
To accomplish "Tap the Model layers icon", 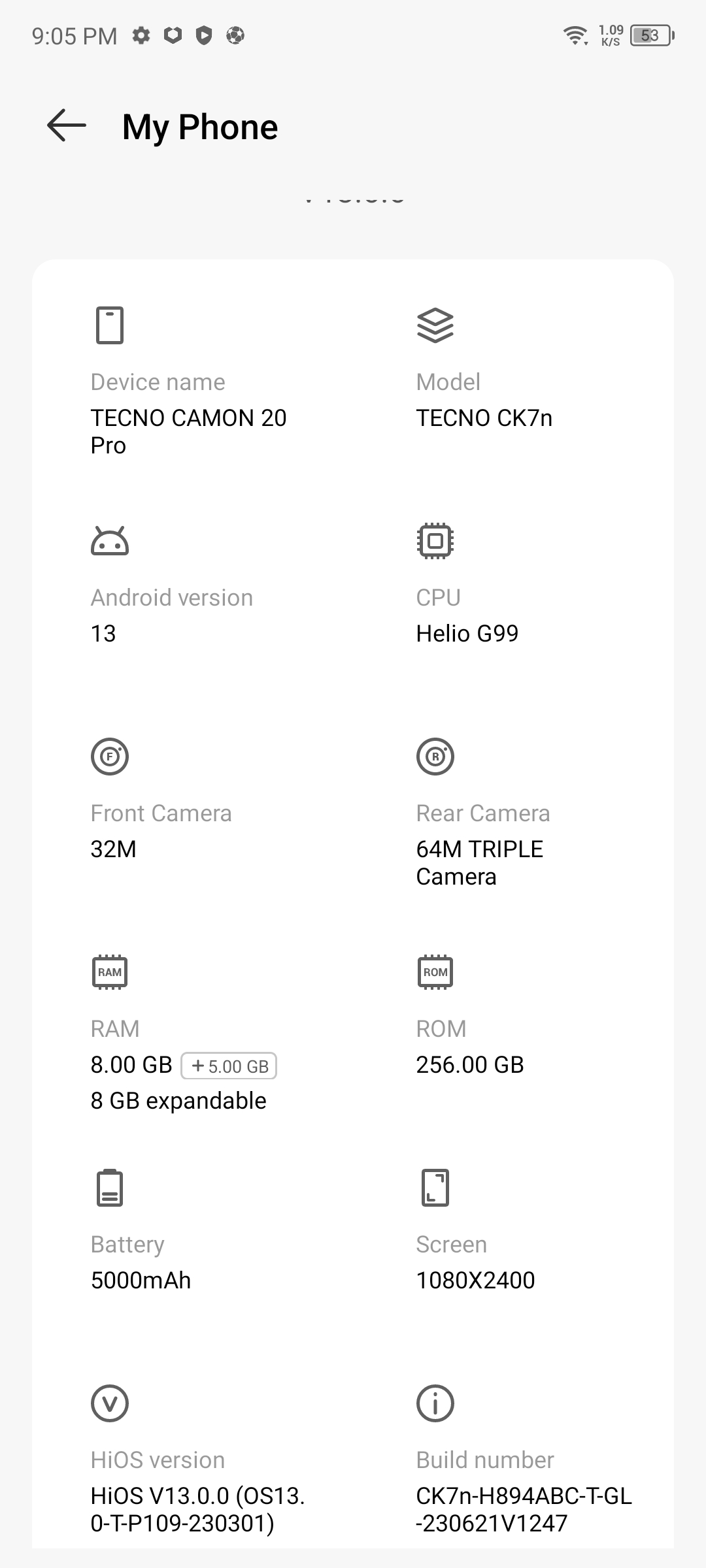I will click(x=435, y=325).
